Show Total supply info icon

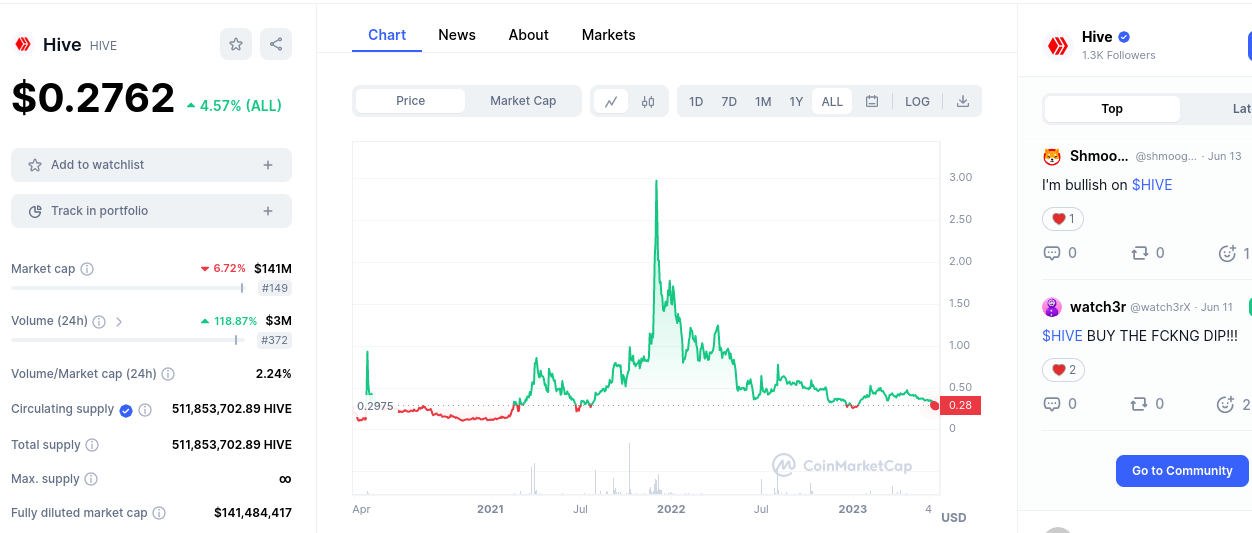tap(92, 445)
